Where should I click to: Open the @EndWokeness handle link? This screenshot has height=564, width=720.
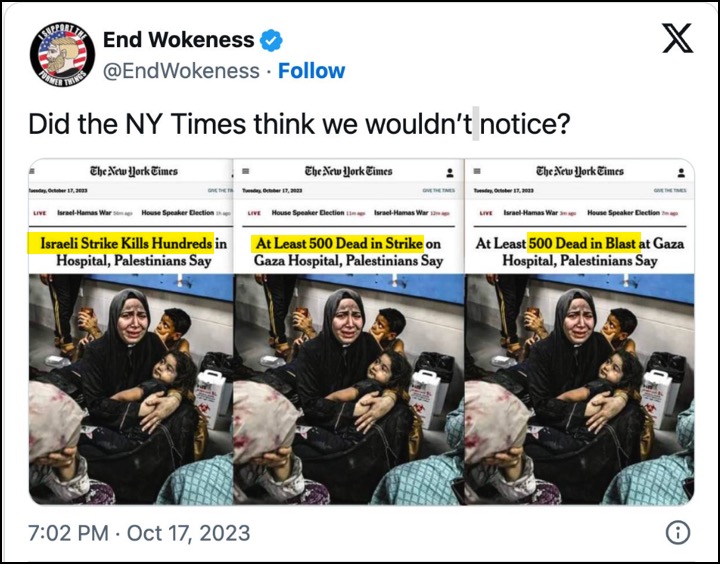tap(181, 71)
